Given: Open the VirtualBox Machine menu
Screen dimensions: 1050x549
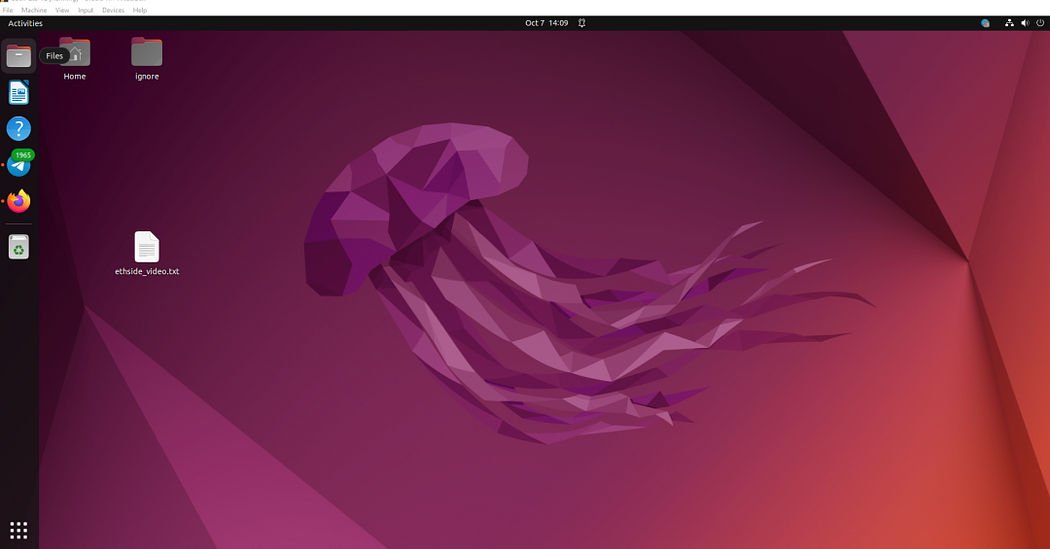Looking at the screenshot, I should [34, 10].
